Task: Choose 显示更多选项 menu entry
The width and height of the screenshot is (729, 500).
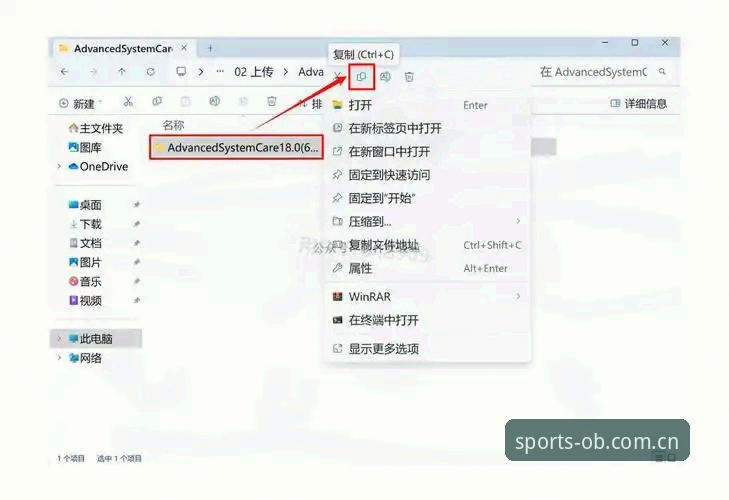Action: [427, 348]
